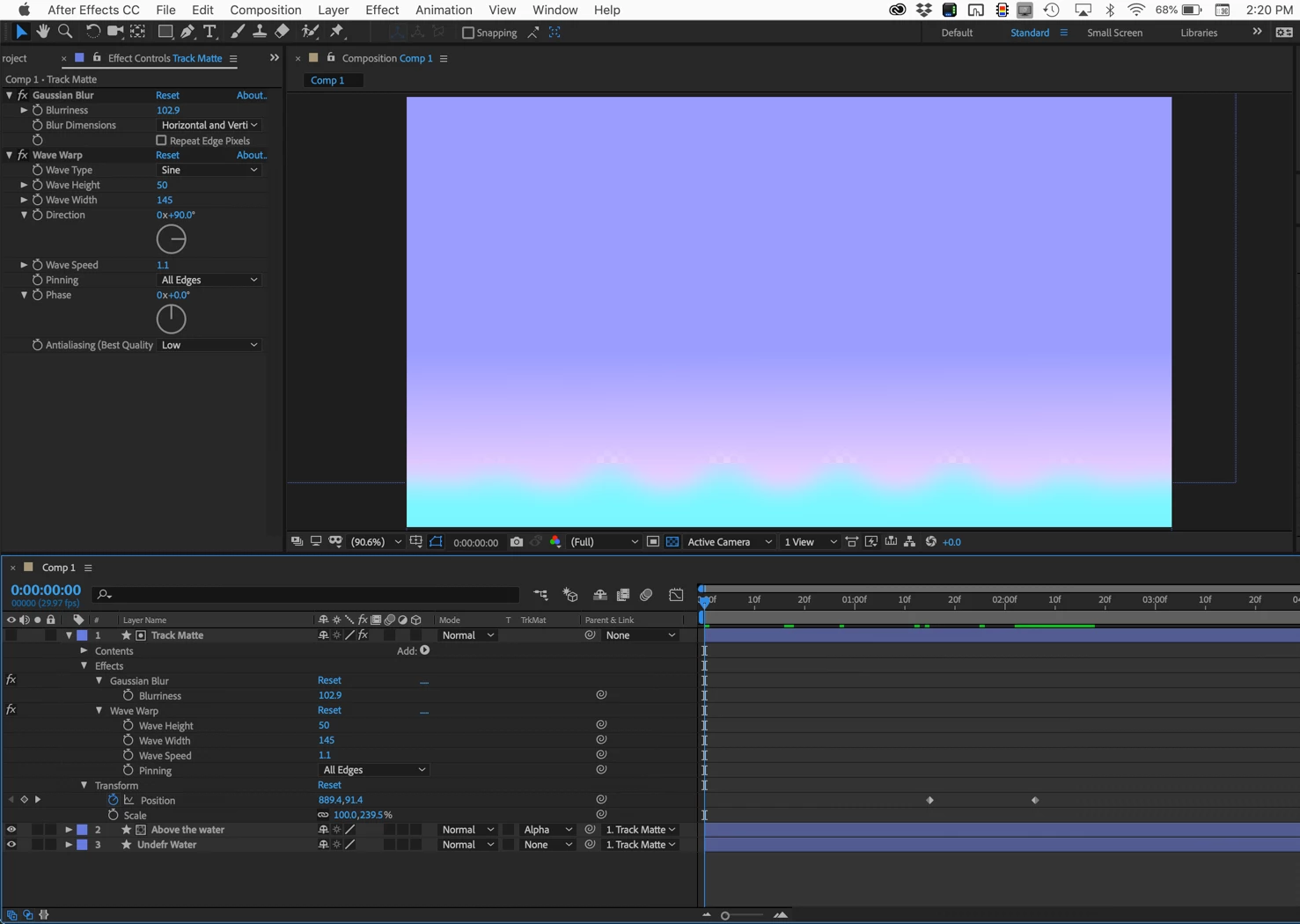This screenshot has width=1300, height=924.
Task: Select the Clone Stamp tool
Action: tap(260, 32)
